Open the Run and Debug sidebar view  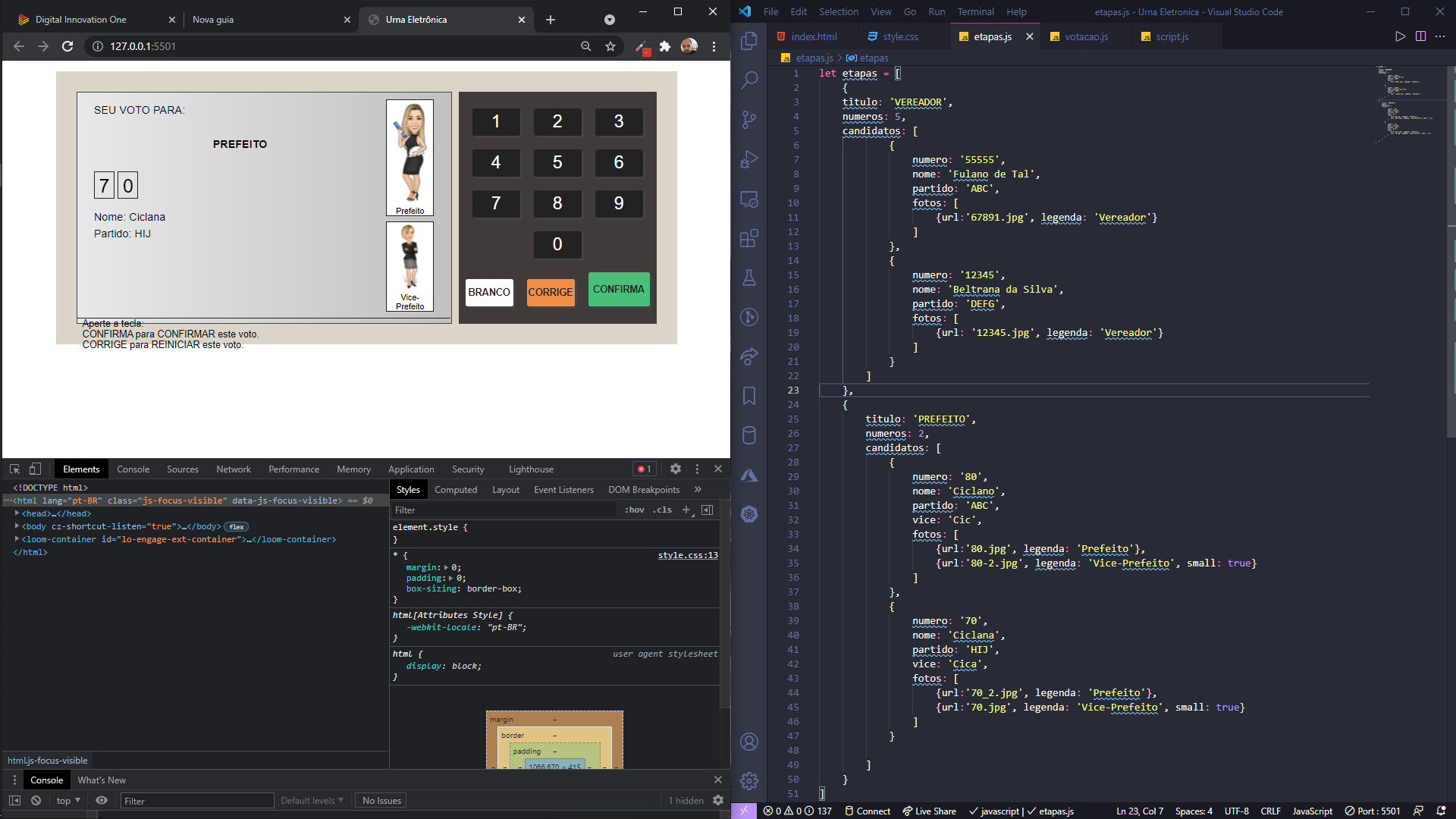(749, 159)
